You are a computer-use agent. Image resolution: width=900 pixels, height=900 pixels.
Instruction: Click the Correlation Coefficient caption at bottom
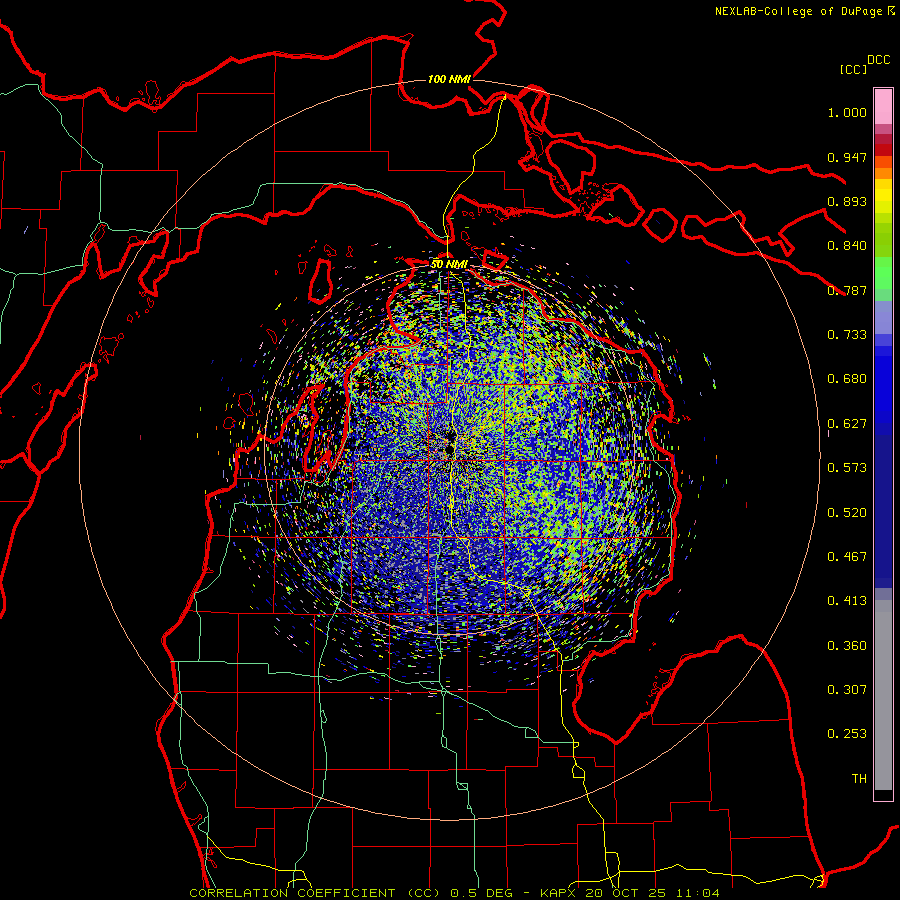click(455, 893)
